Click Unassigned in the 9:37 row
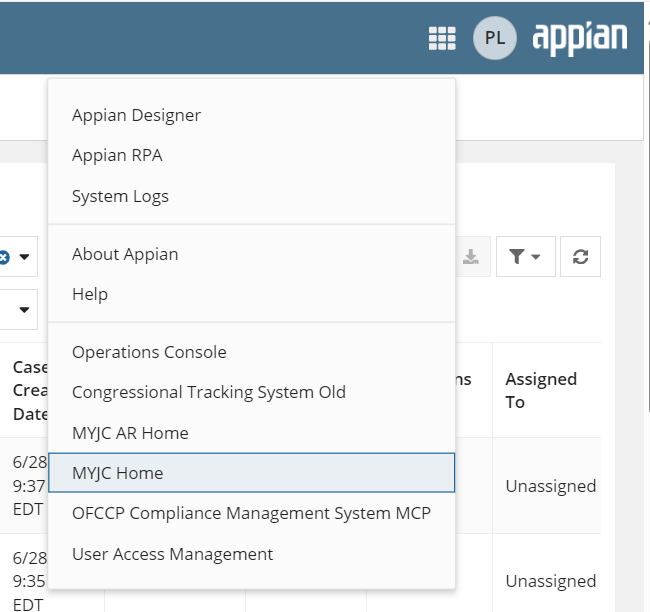The height and width of the screenshot is (612, 650). [551, 486]
